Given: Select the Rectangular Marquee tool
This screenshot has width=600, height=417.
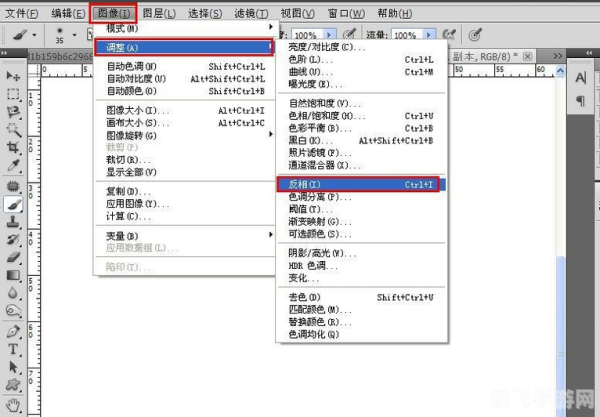Looking at the screenshot, I should [x=13, y=94].
